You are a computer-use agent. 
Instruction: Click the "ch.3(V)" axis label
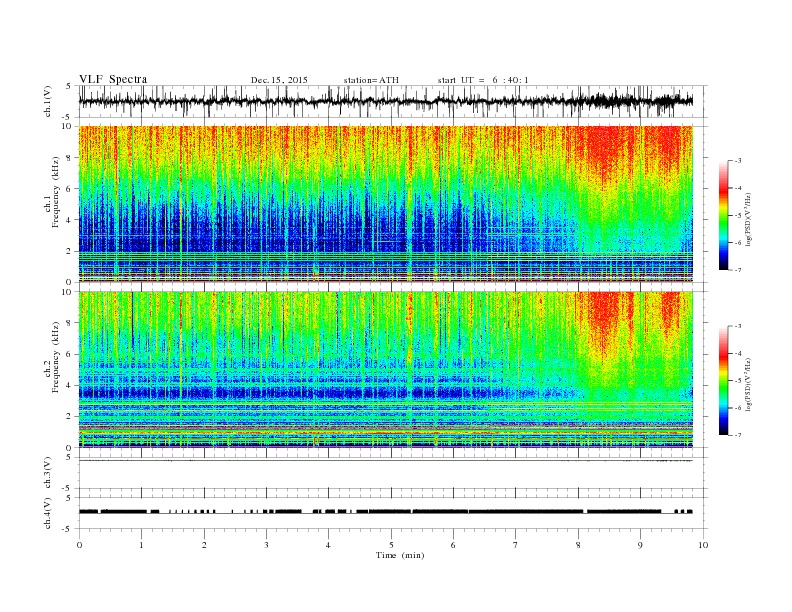click(x=48, y=473)
